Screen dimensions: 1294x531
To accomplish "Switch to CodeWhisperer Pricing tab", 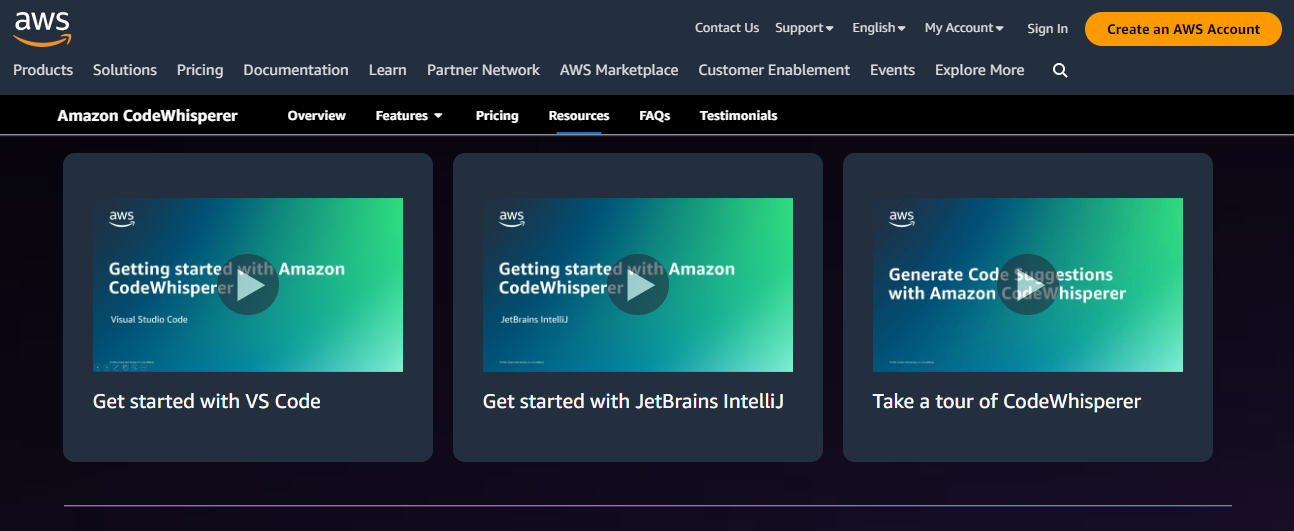I will [x=497, y=116].
